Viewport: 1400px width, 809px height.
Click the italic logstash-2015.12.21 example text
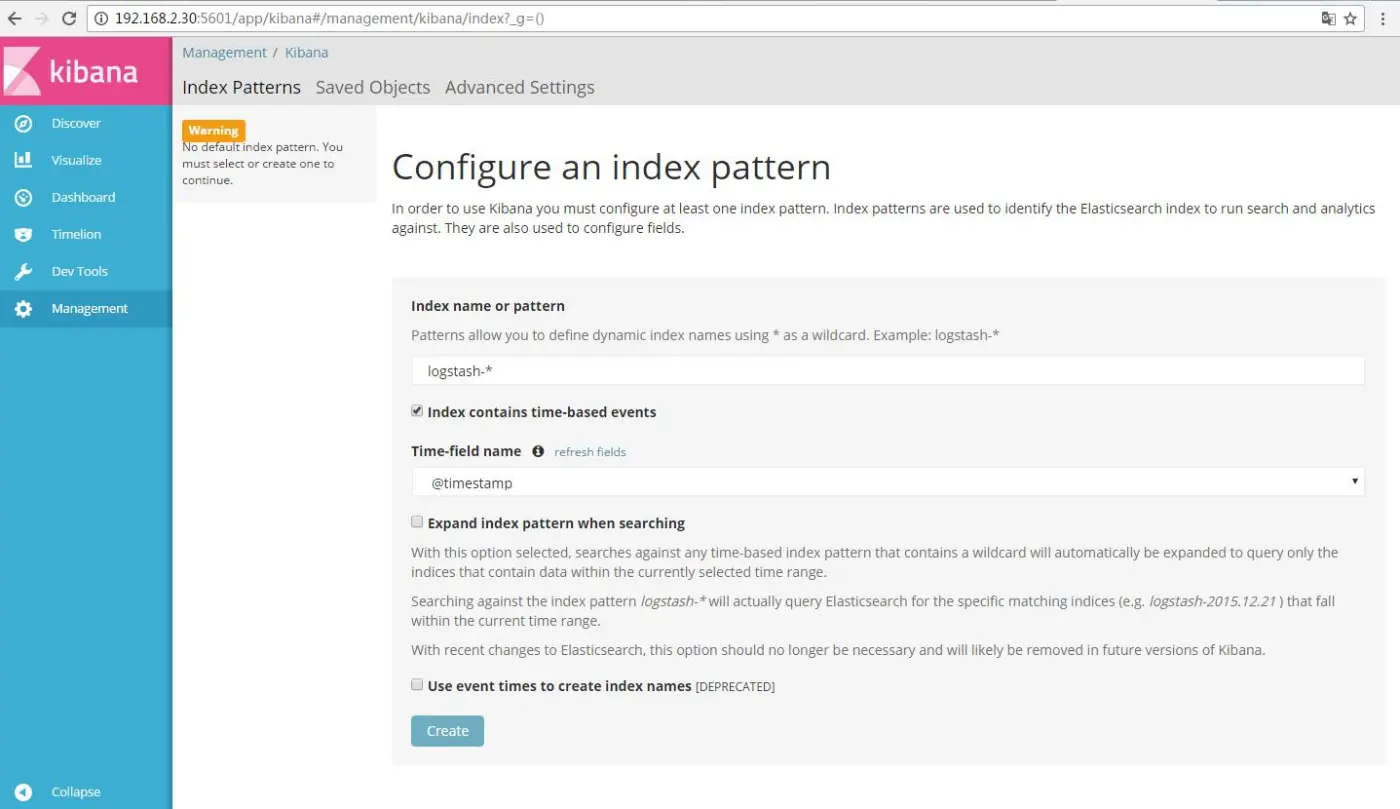(1212, 601)
